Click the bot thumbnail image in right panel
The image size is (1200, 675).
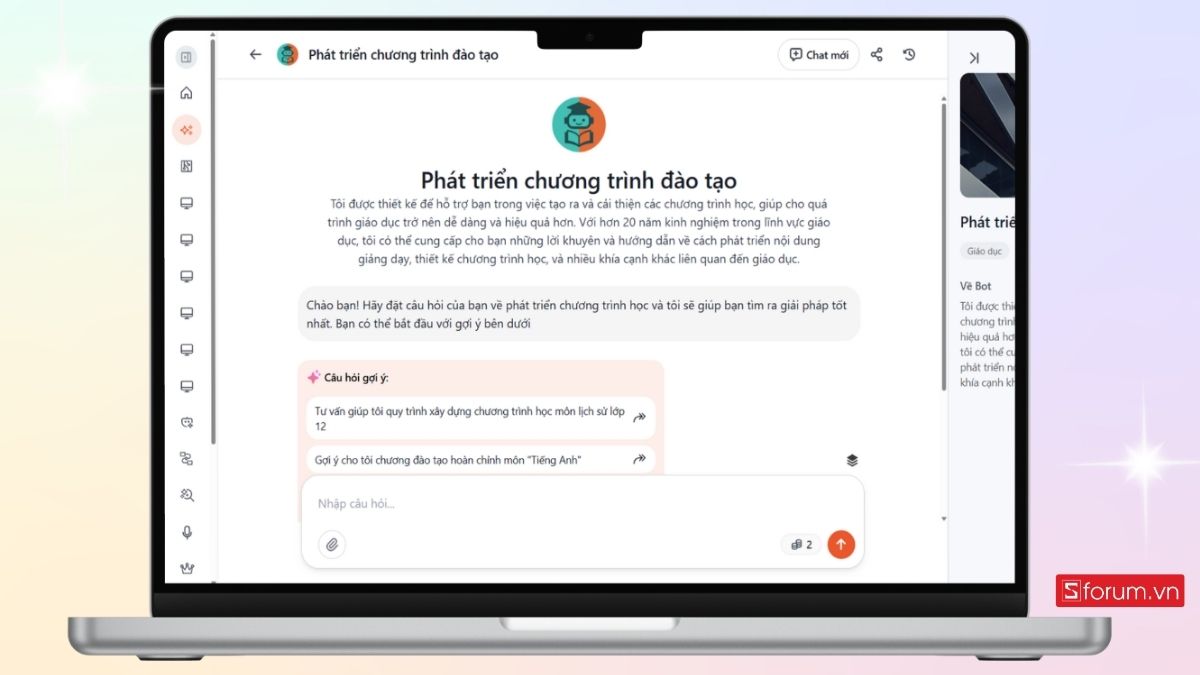pyautogui.click(x=987, y=135)
